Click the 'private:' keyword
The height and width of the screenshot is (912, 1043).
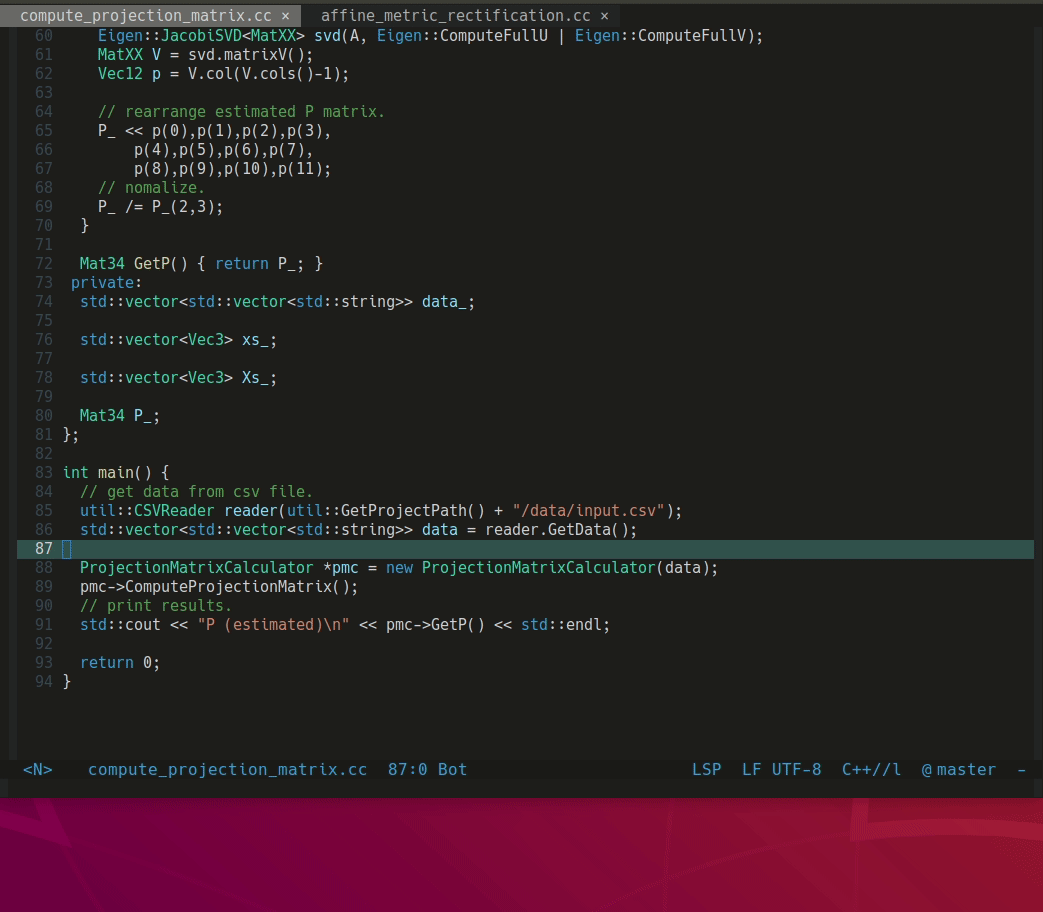[106, 283]
